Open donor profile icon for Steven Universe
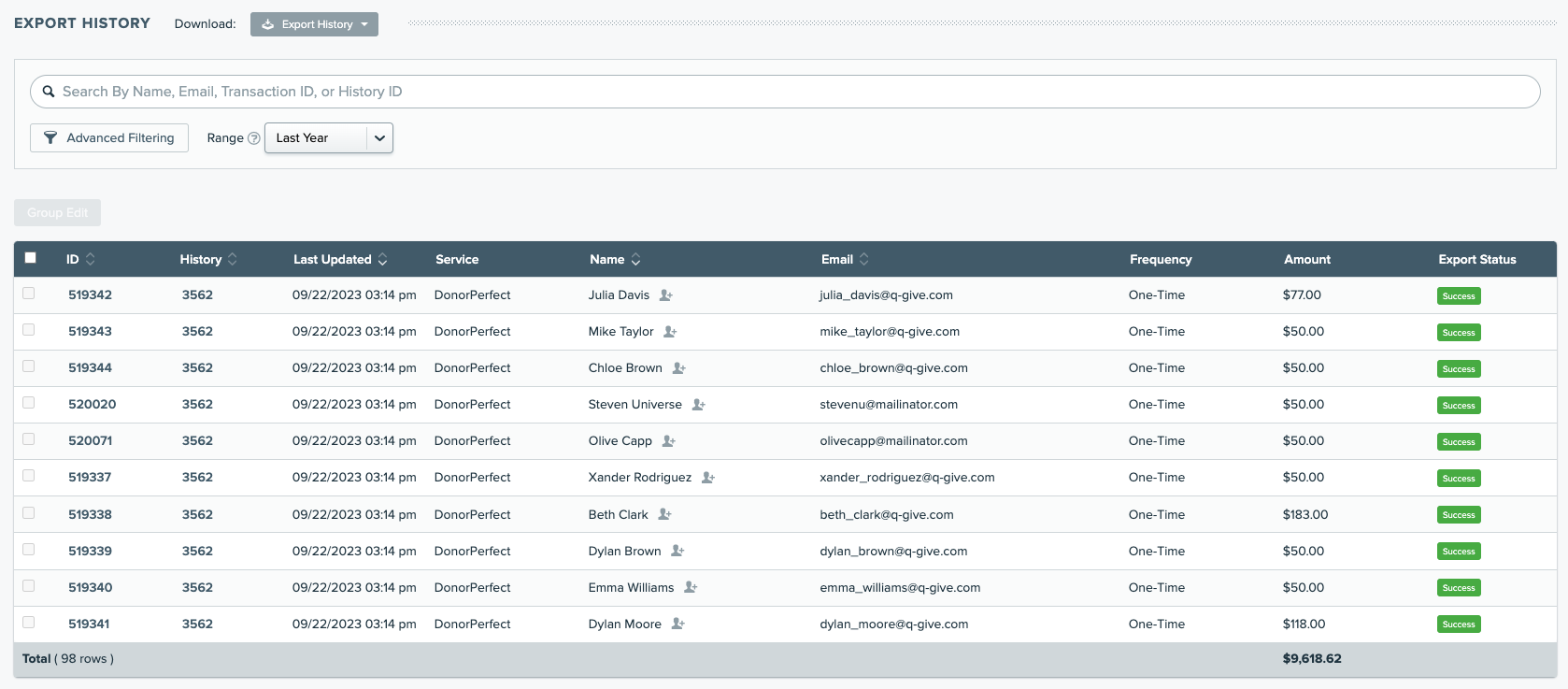Viewport: 1568px width, 689px height. 698,405
